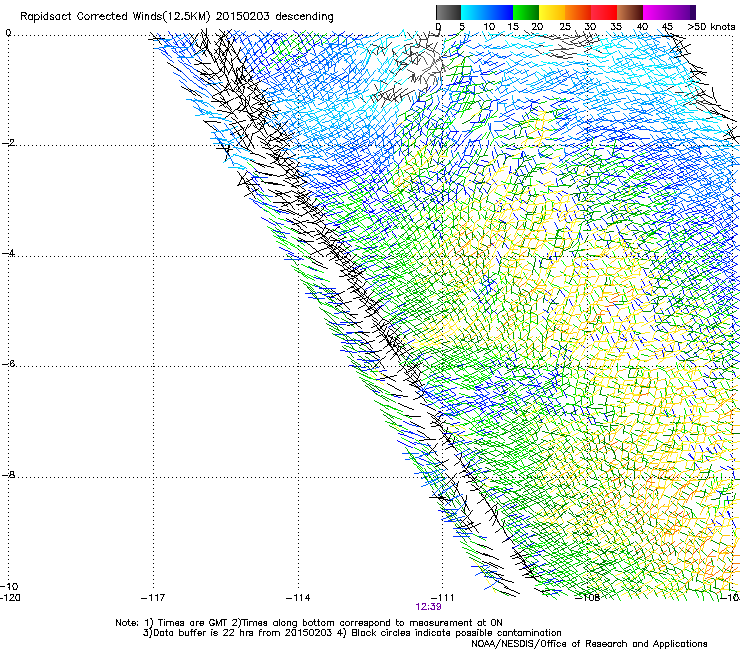The width and height of the screenshot is (740, 650).
Task: Click the 0 latitude axis label
Action: coord(8,33)
